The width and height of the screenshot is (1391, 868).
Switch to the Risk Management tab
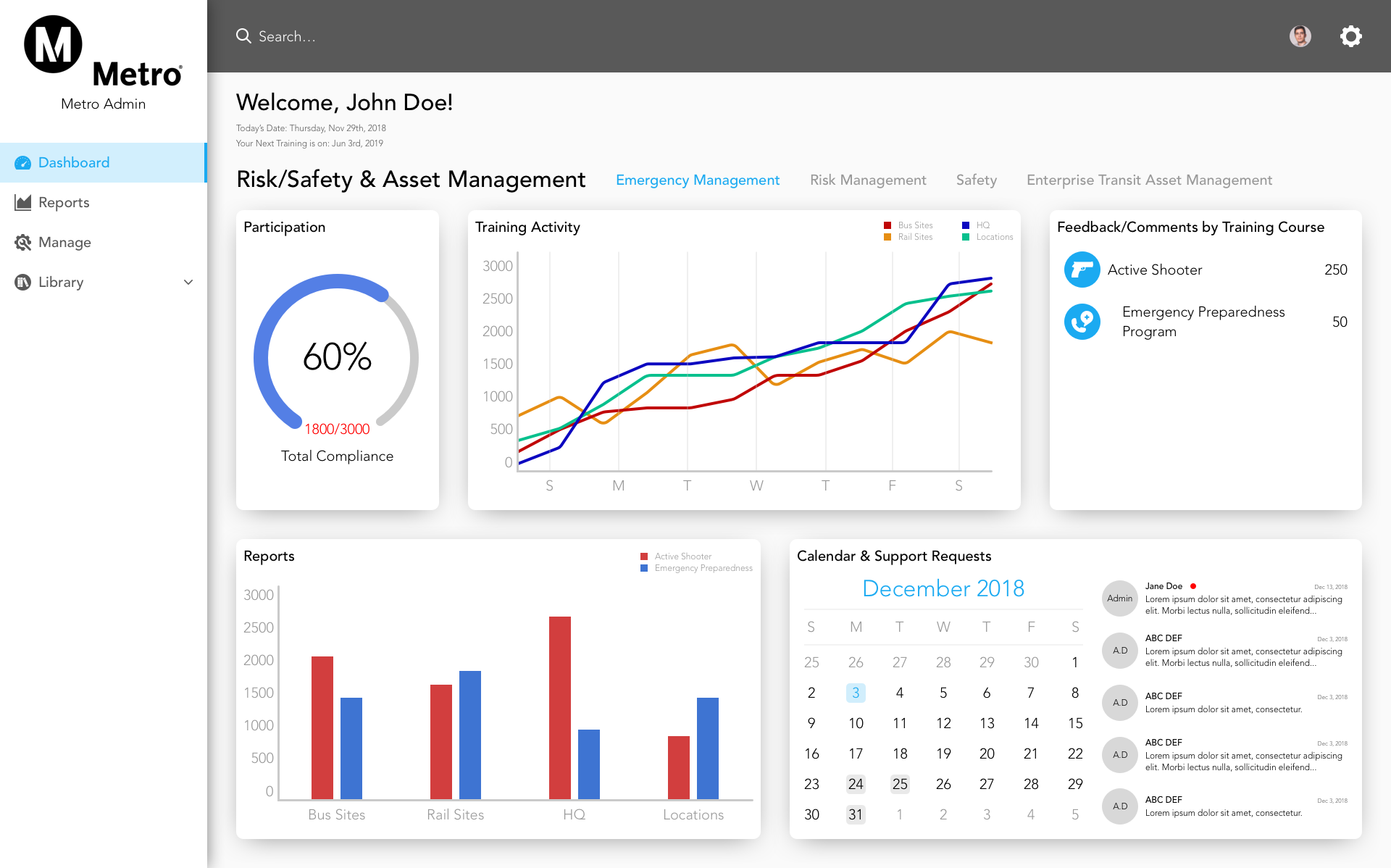click(x=868, y=180)
